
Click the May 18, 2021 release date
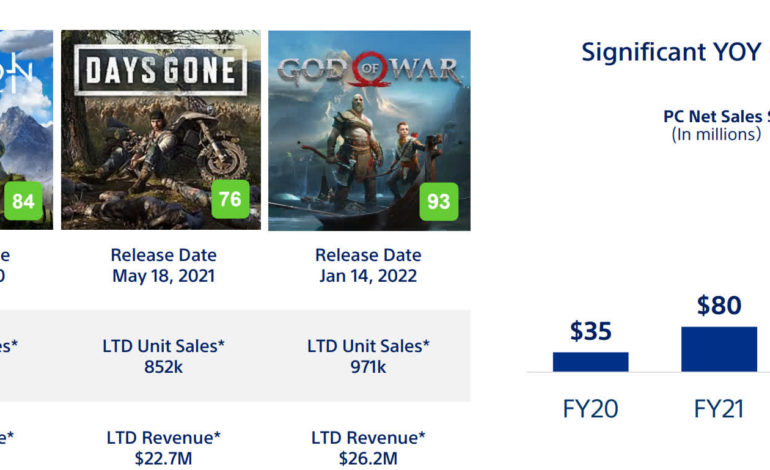(x=163, y=276)
